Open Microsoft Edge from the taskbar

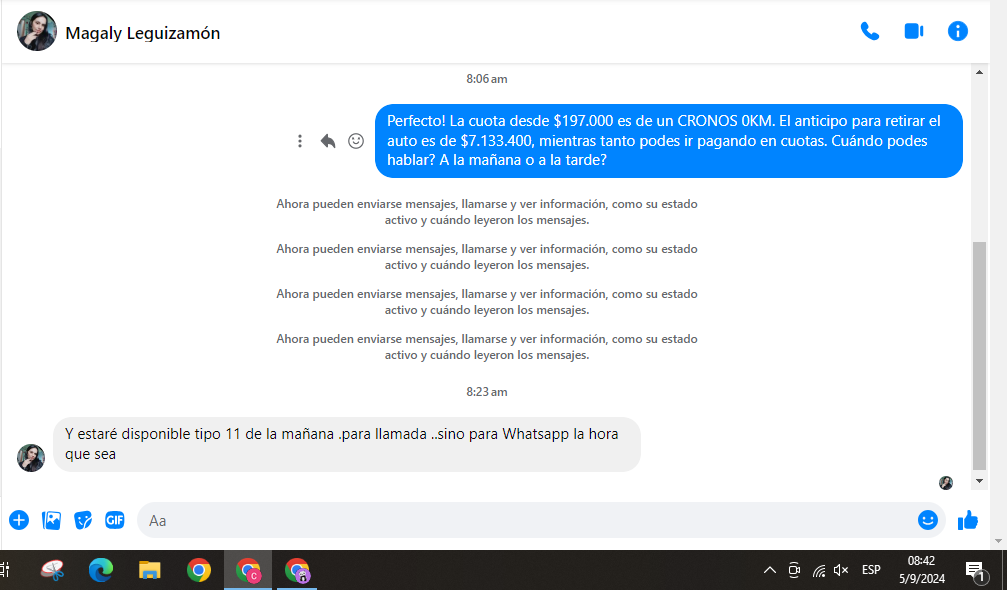[x=101, y=570]
